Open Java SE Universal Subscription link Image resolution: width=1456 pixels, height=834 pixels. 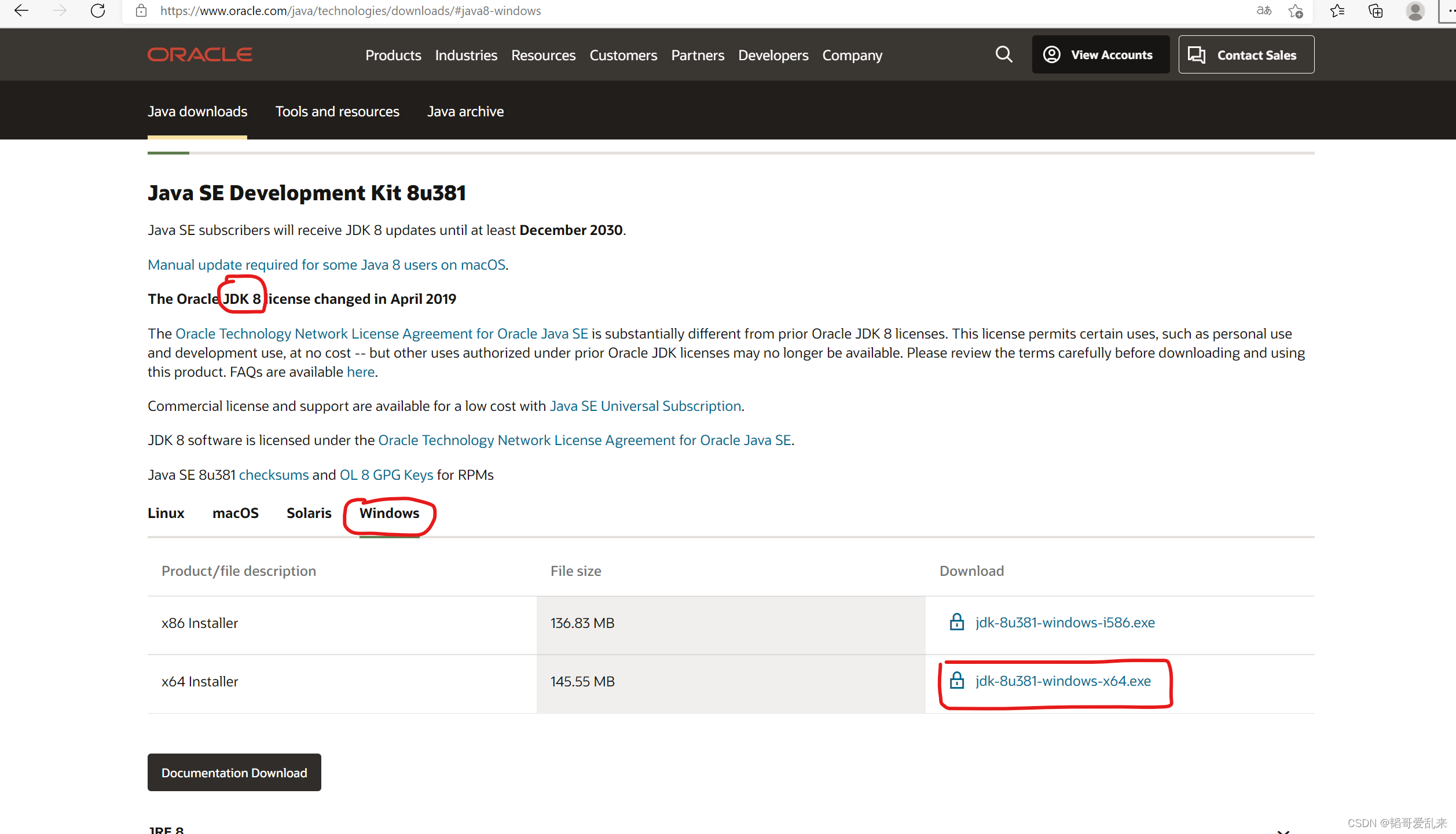[x=645, y=406]
